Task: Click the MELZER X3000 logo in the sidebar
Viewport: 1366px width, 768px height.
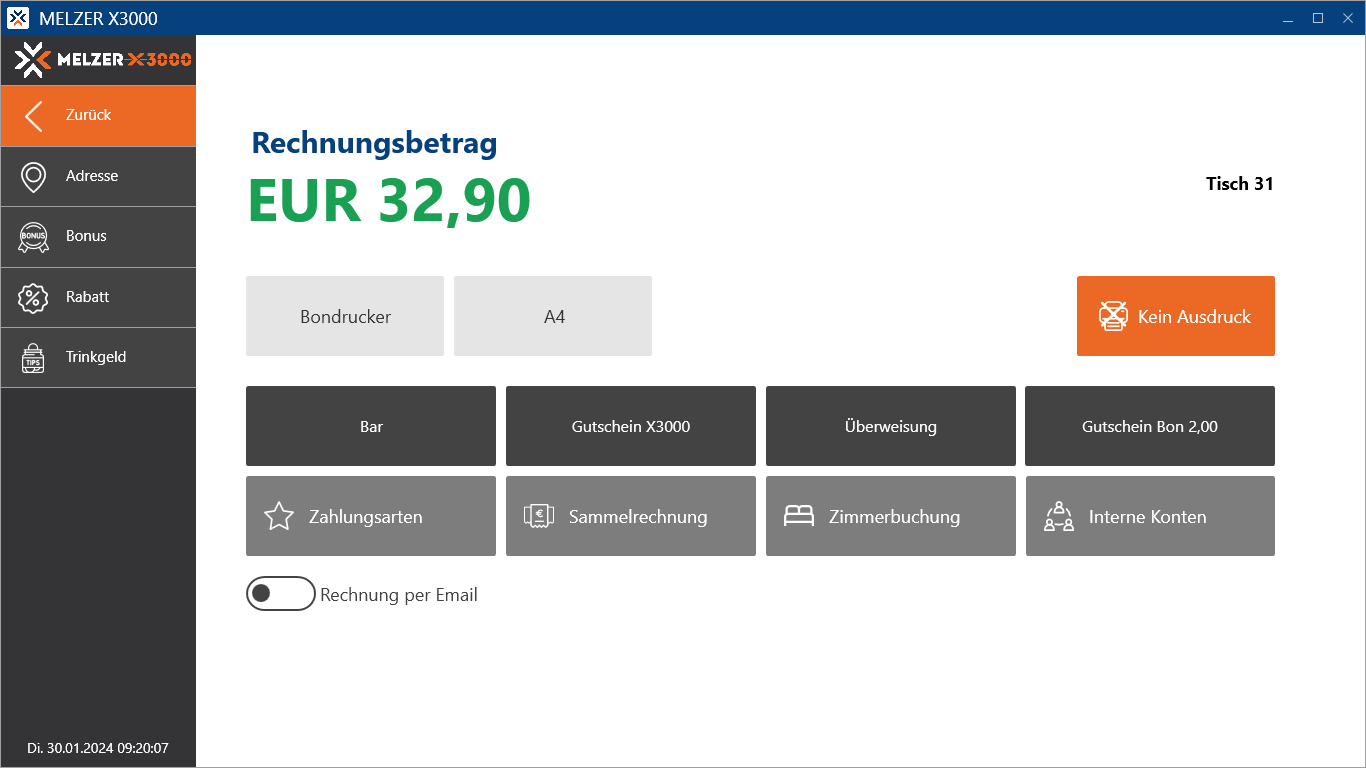Action: tap(103, 60)
